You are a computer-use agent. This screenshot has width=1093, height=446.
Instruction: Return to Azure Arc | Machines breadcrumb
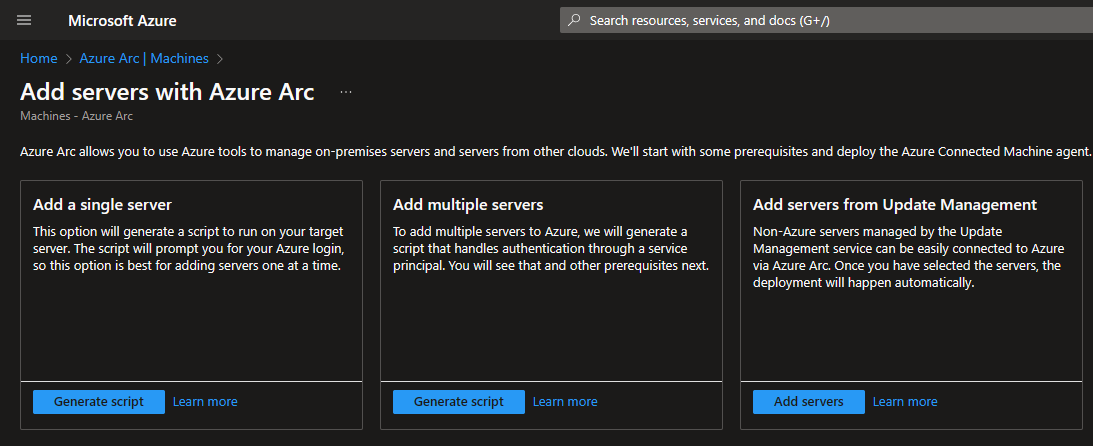[144, 59]
